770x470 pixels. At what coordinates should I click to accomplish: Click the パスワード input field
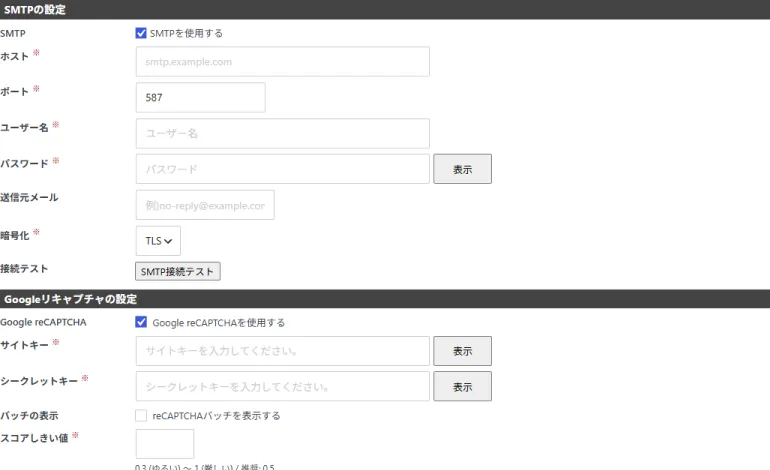[282, 169]
